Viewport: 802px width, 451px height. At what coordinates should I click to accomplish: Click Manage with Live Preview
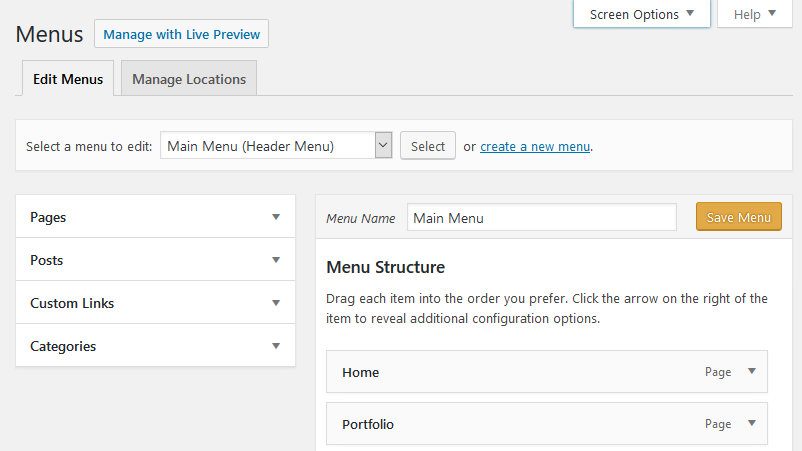[182, 34]
